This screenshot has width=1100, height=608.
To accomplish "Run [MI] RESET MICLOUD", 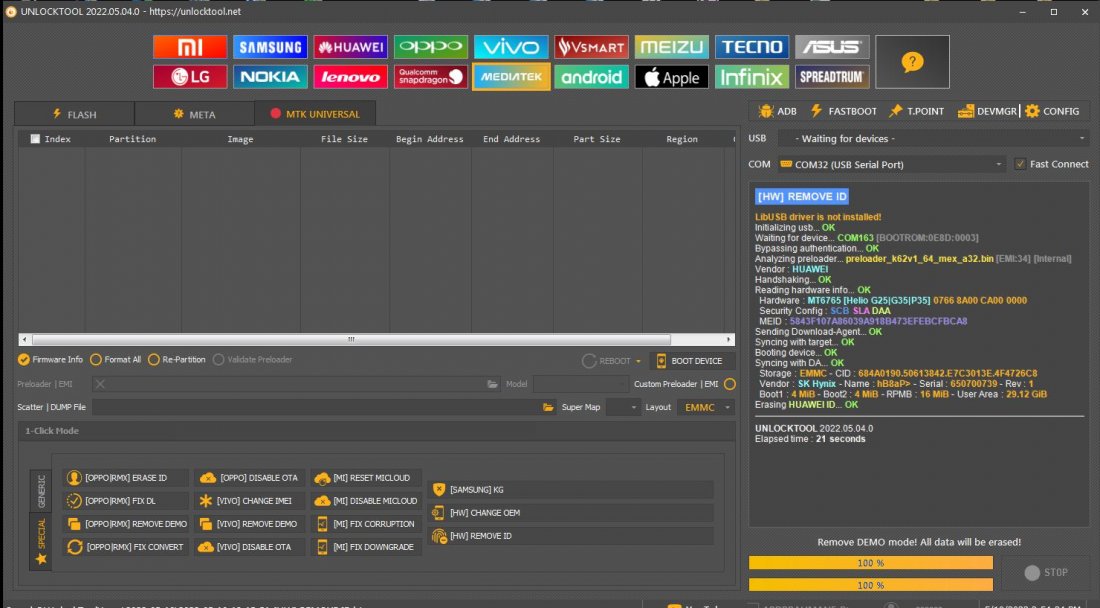I will coord(366,478).
